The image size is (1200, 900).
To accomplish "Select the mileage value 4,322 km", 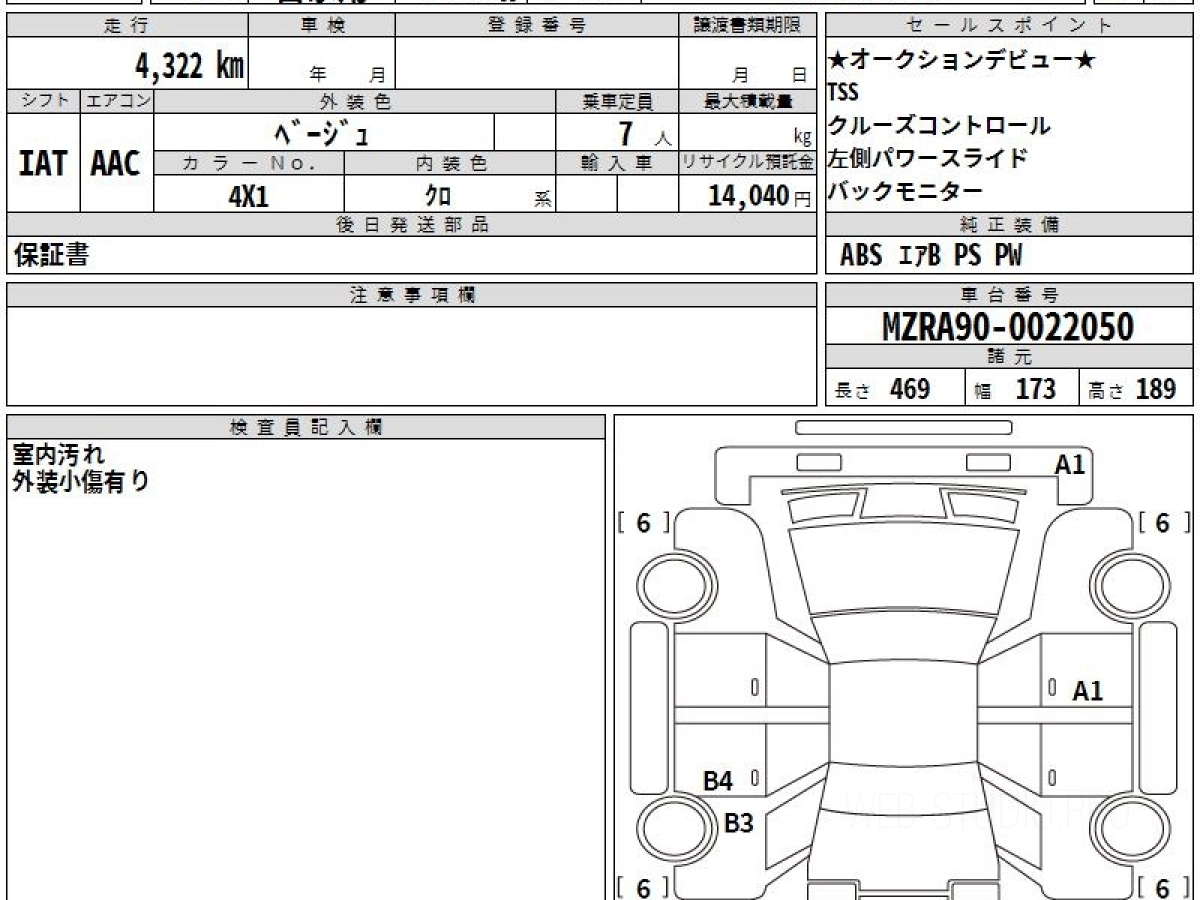I will pyautogui.click(x=189, y=66).
